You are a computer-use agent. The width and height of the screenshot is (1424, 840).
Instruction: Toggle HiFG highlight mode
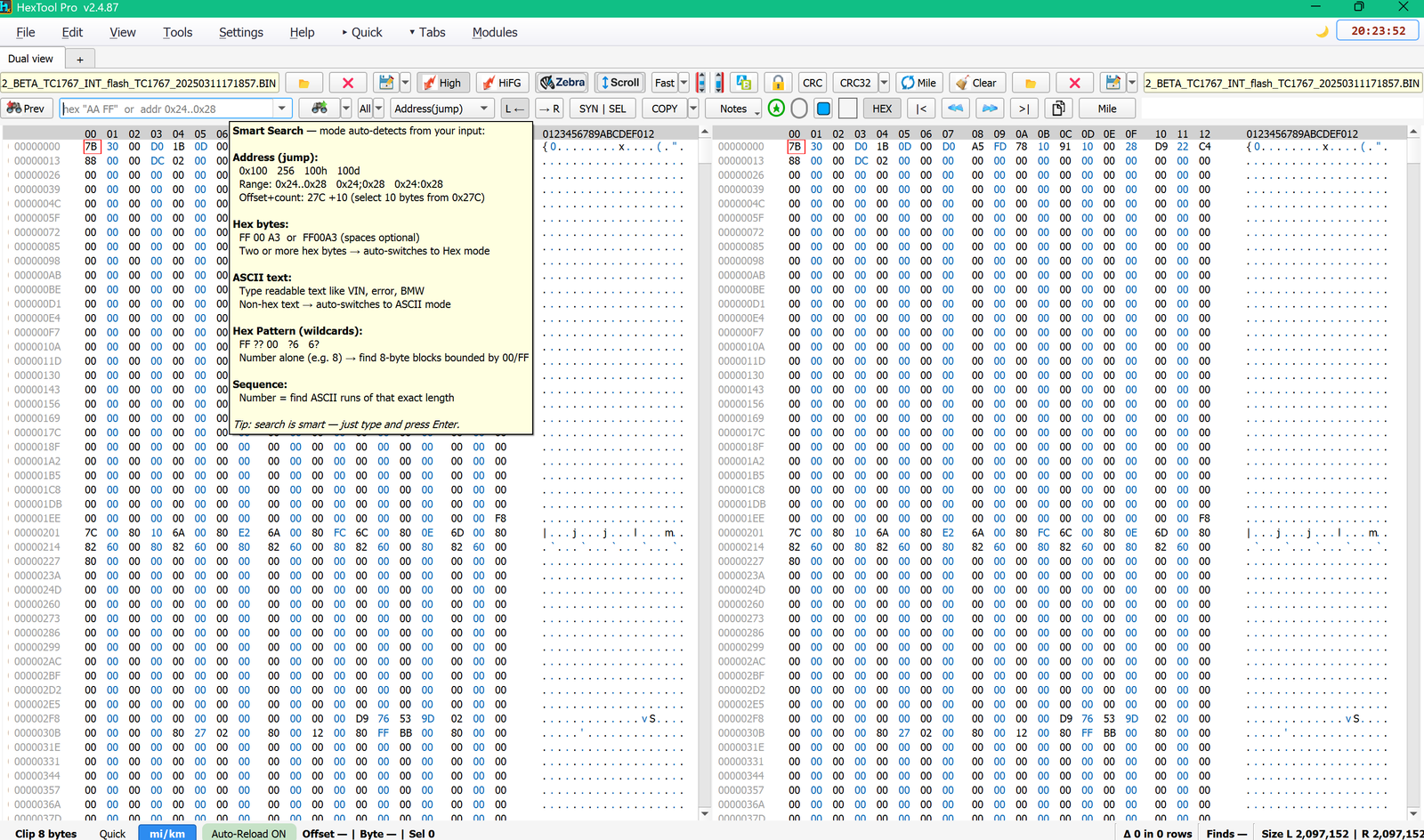tap(502, 83)
